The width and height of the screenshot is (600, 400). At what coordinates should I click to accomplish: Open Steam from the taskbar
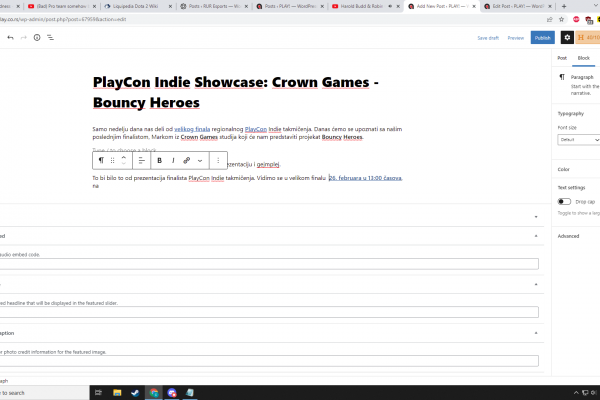135,392
